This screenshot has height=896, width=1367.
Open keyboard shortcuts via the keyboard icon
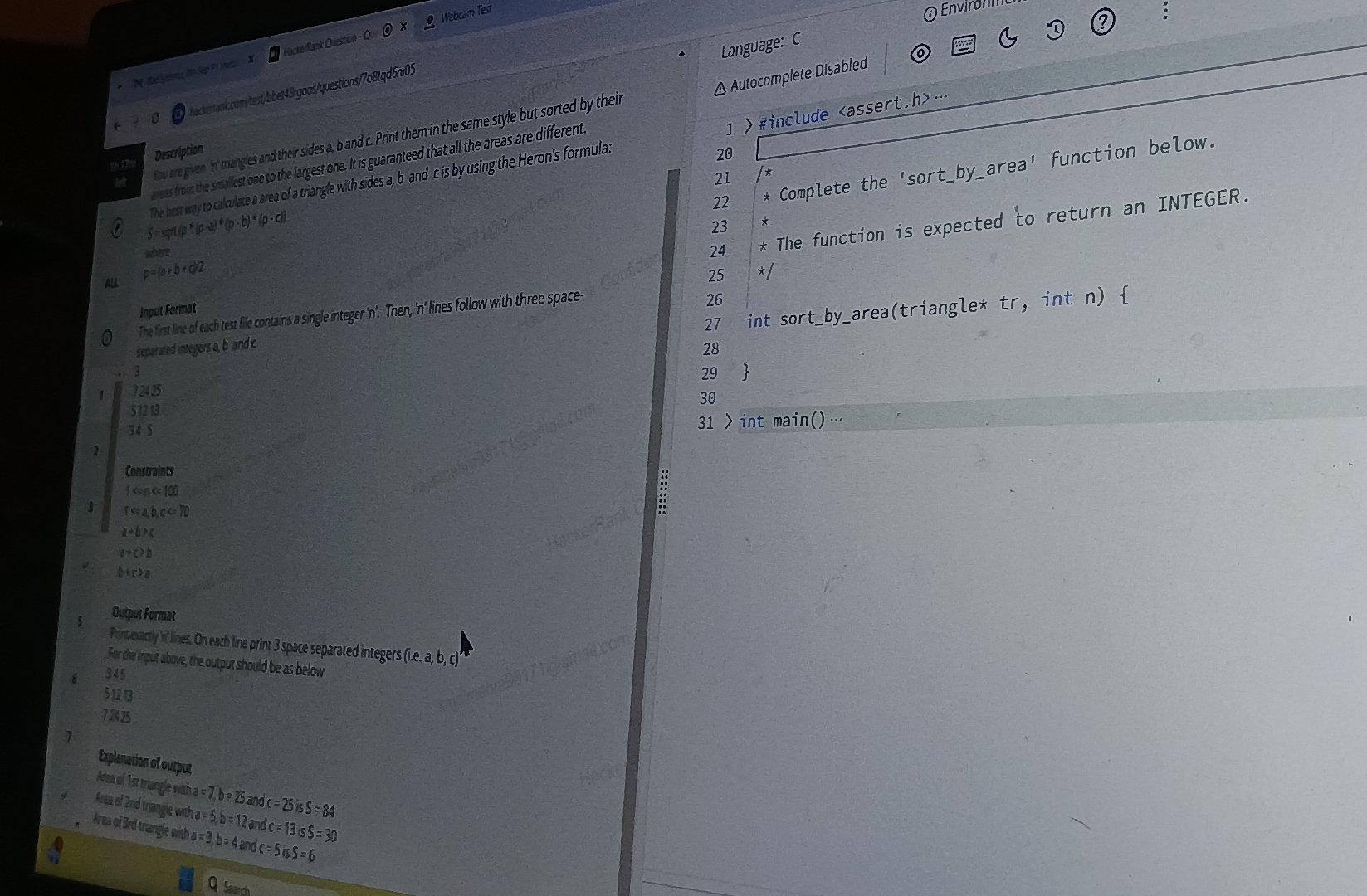pyautogui.click(x=963, y=45)
